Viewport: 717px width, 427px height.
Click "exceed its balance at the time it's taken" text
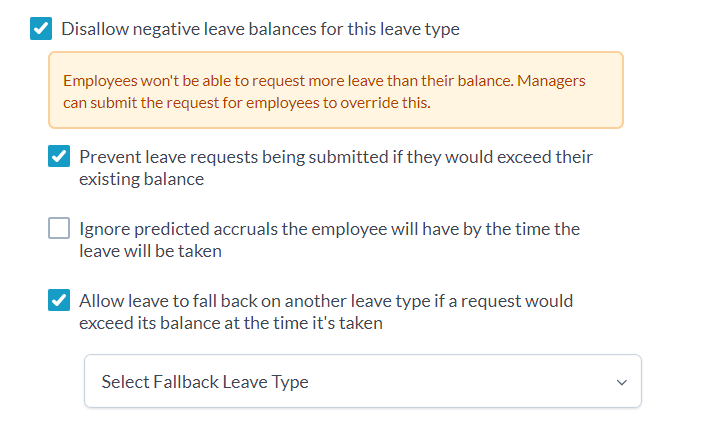[231, 324]
